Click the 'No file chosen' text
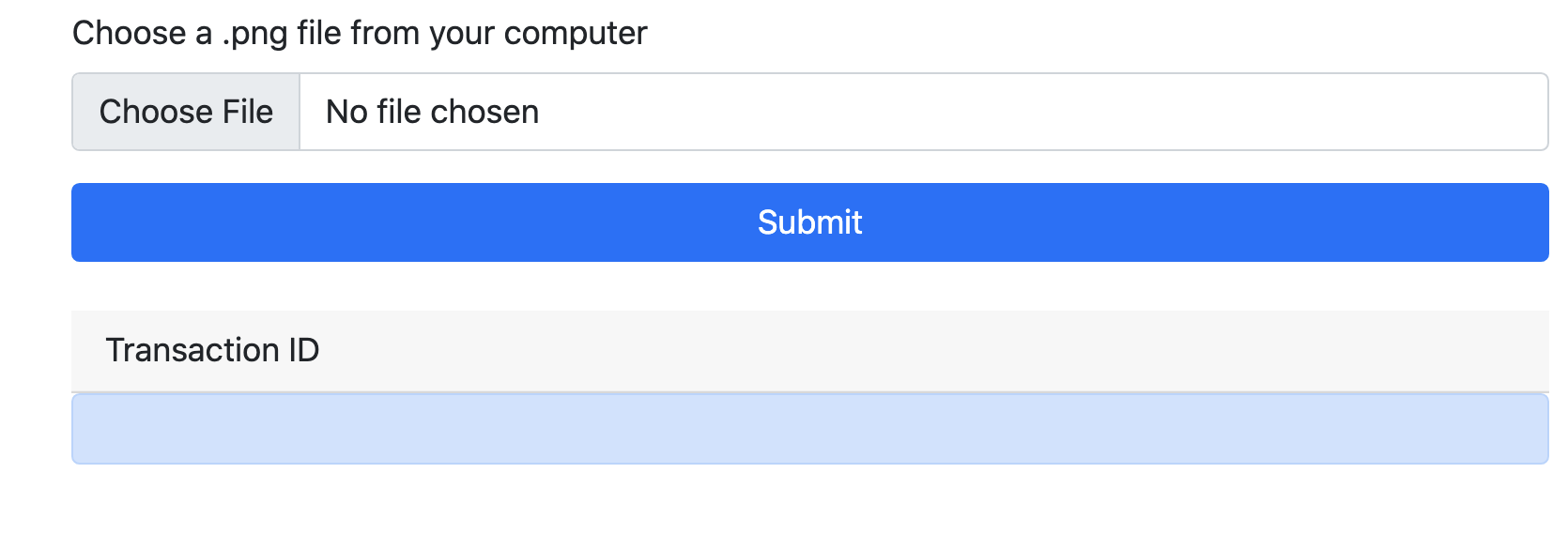Image resolution: width=1568 pixels, height=534 pixels. point(432,112)
